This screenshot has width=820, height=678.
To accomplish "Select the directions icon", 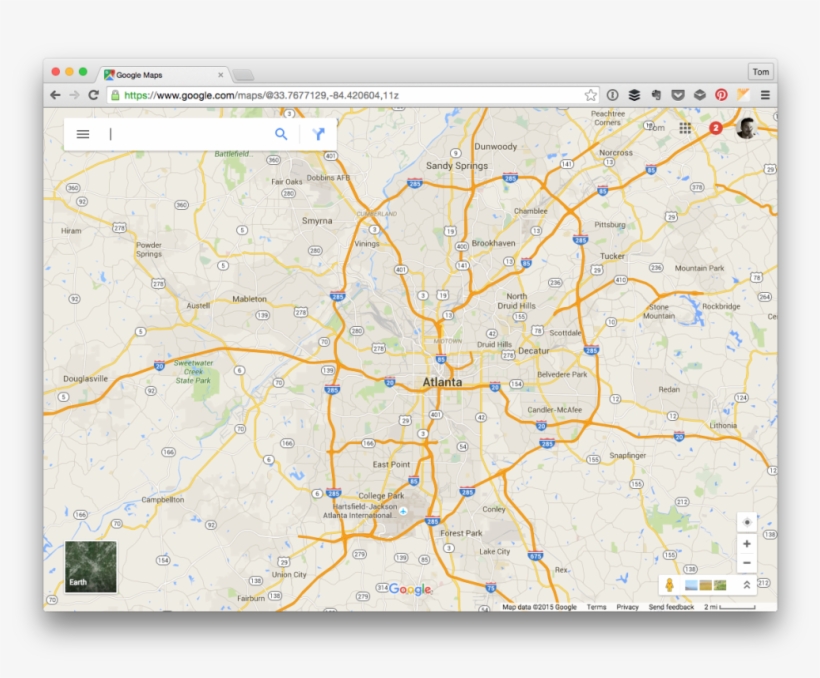I will 318,133.
